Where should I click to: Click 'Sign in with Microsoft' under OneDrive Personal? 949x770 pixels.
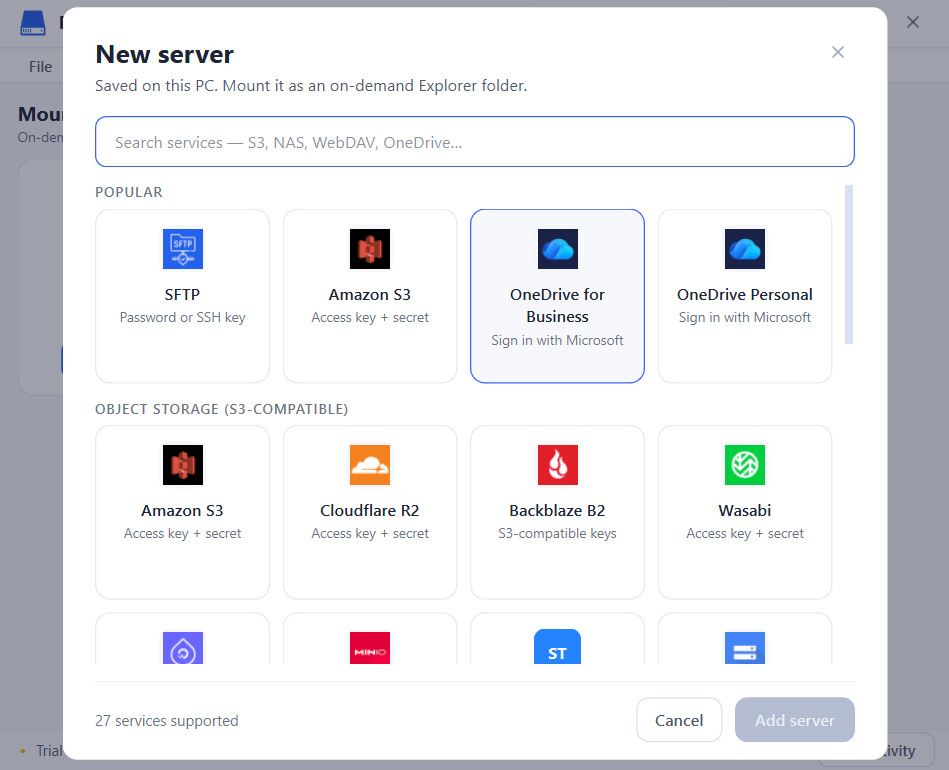(x=744, y=317)
